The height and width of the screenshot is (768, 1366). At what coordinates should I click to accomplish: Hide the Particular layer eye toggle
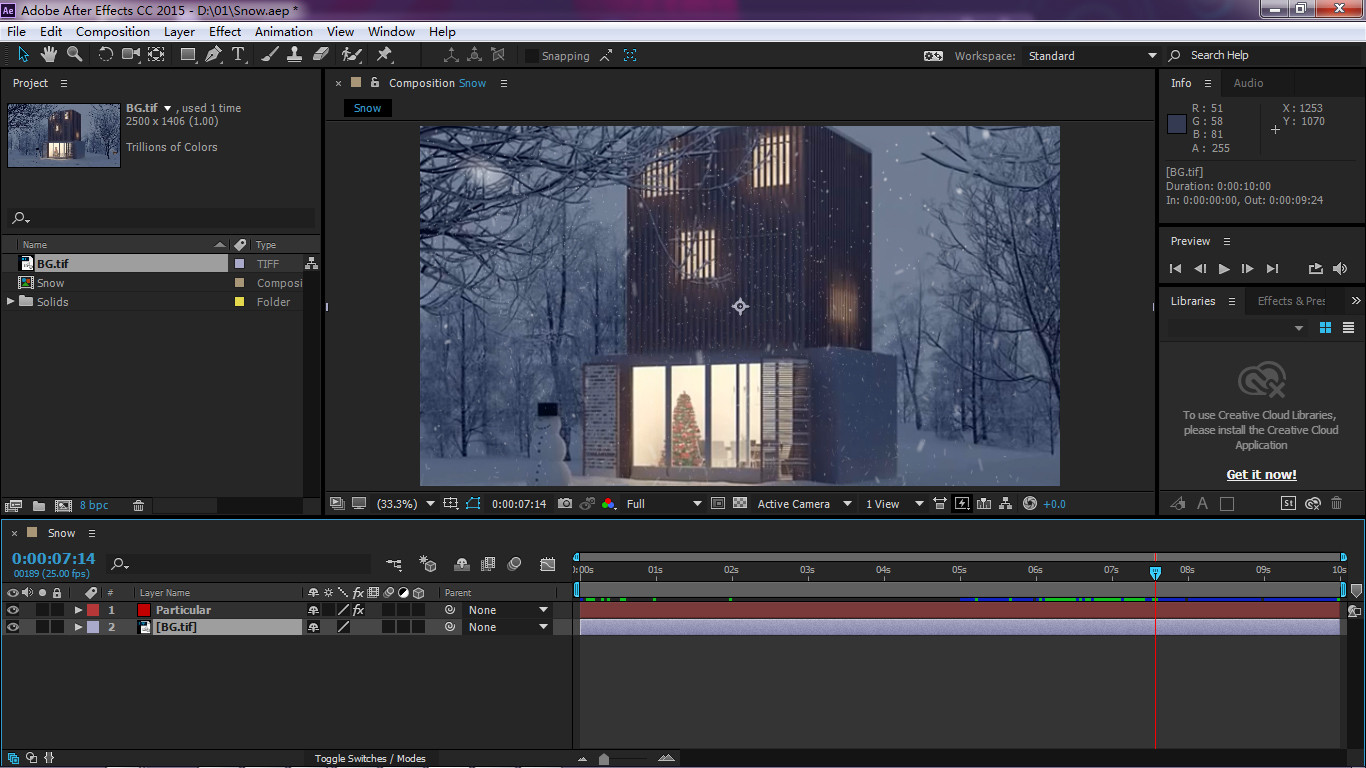pos(13,610)
